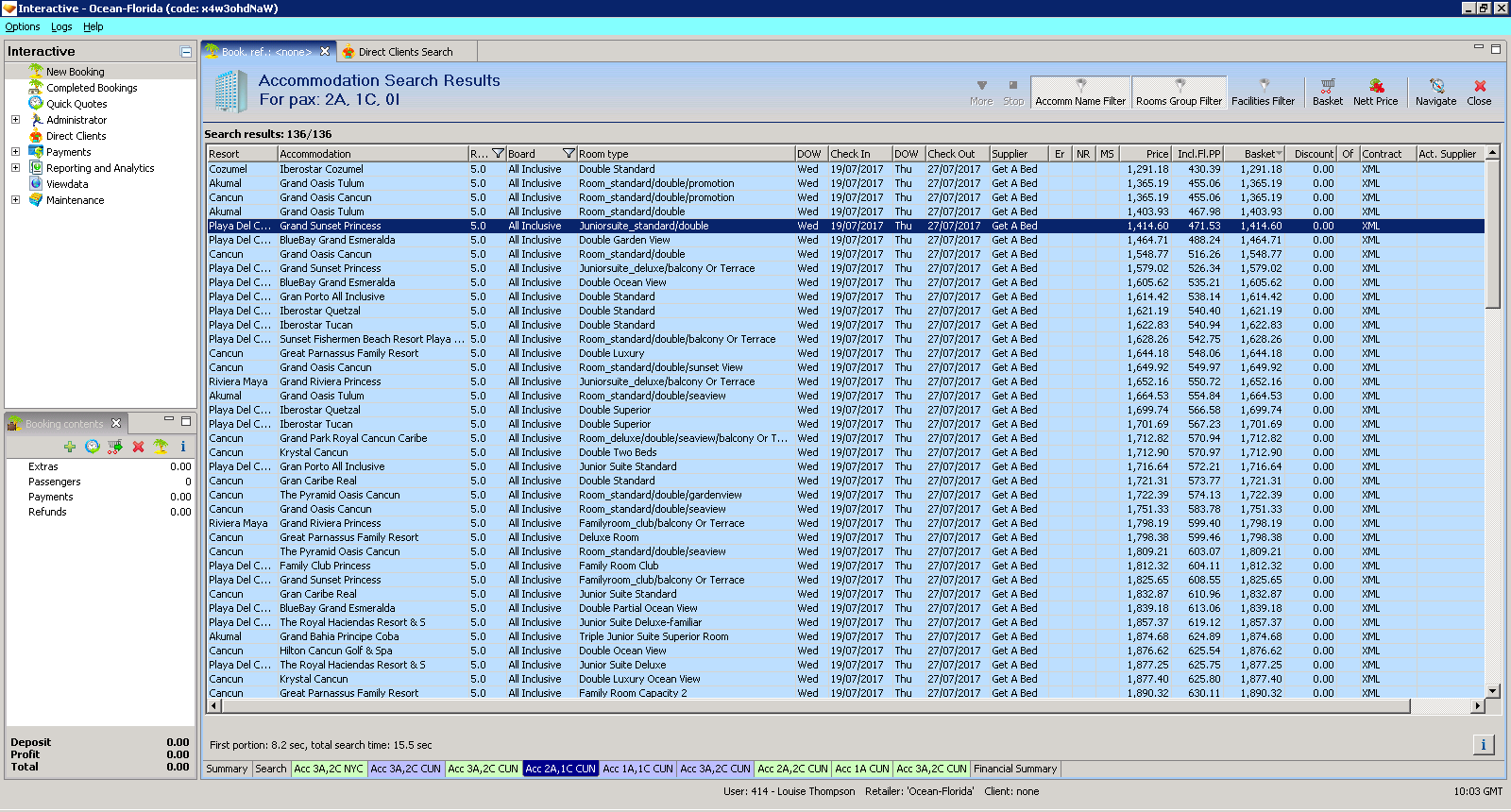This screenshot has width=1511, height=812.
Task: Click the Nett Price toolbar icon
Action: point(1375,92)
